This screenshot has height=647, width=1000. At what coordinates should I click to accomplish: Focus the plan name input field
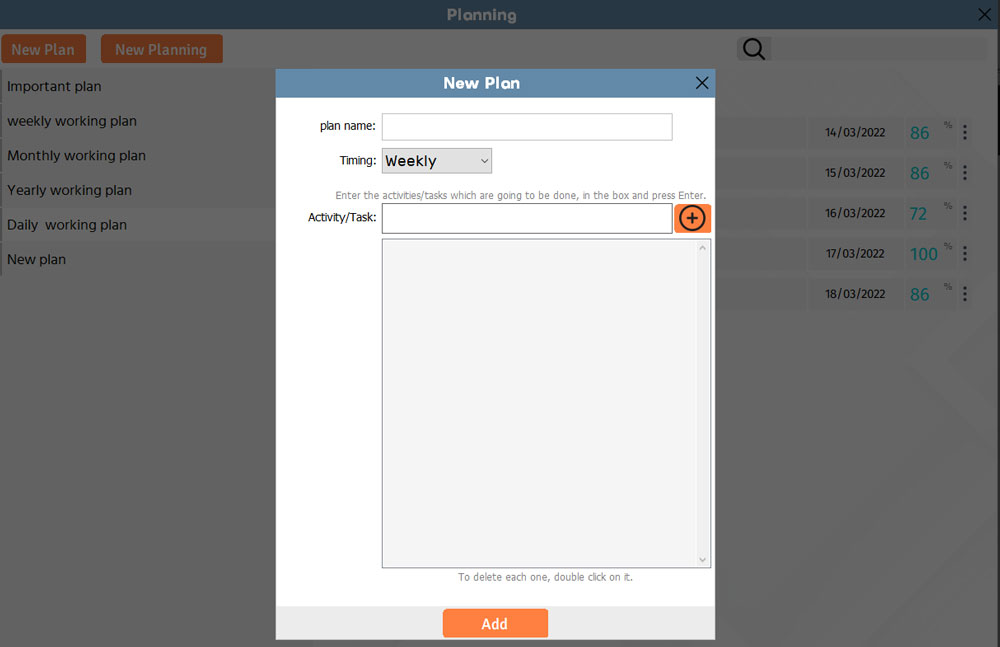527,127
